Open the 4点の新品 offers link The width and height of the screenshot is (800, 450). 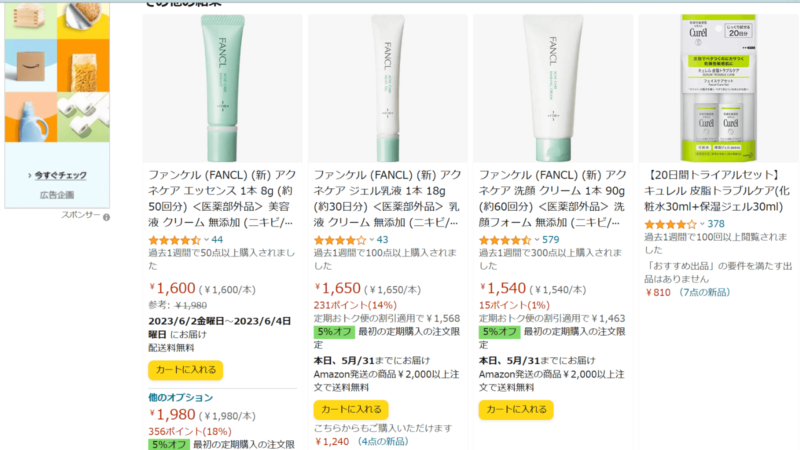click(x=382, y=441)
